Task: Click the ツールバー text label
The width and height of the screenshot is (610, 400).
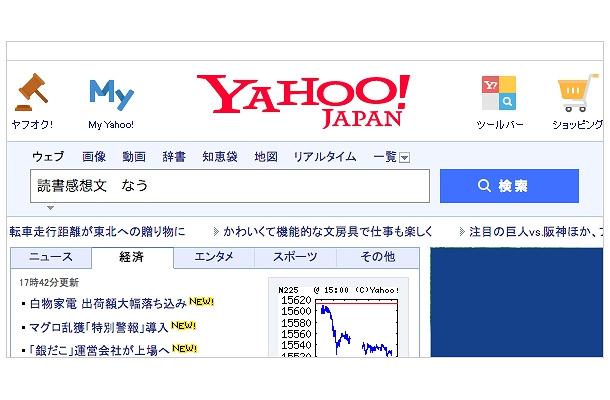Action: [500, 125]
